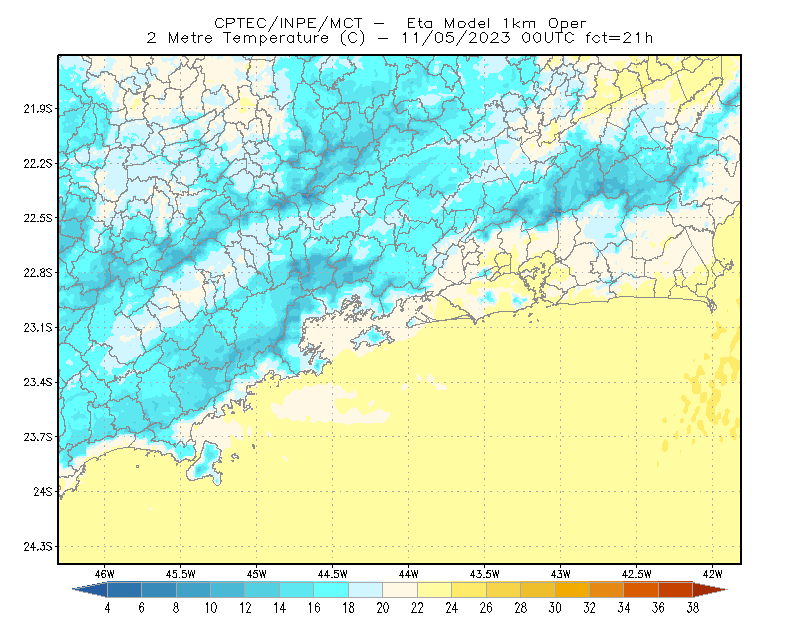Image resolution: width=800 pixels, height=618 pixels.
Task: Click the colorbar value '22'
Action: [417, 608]
